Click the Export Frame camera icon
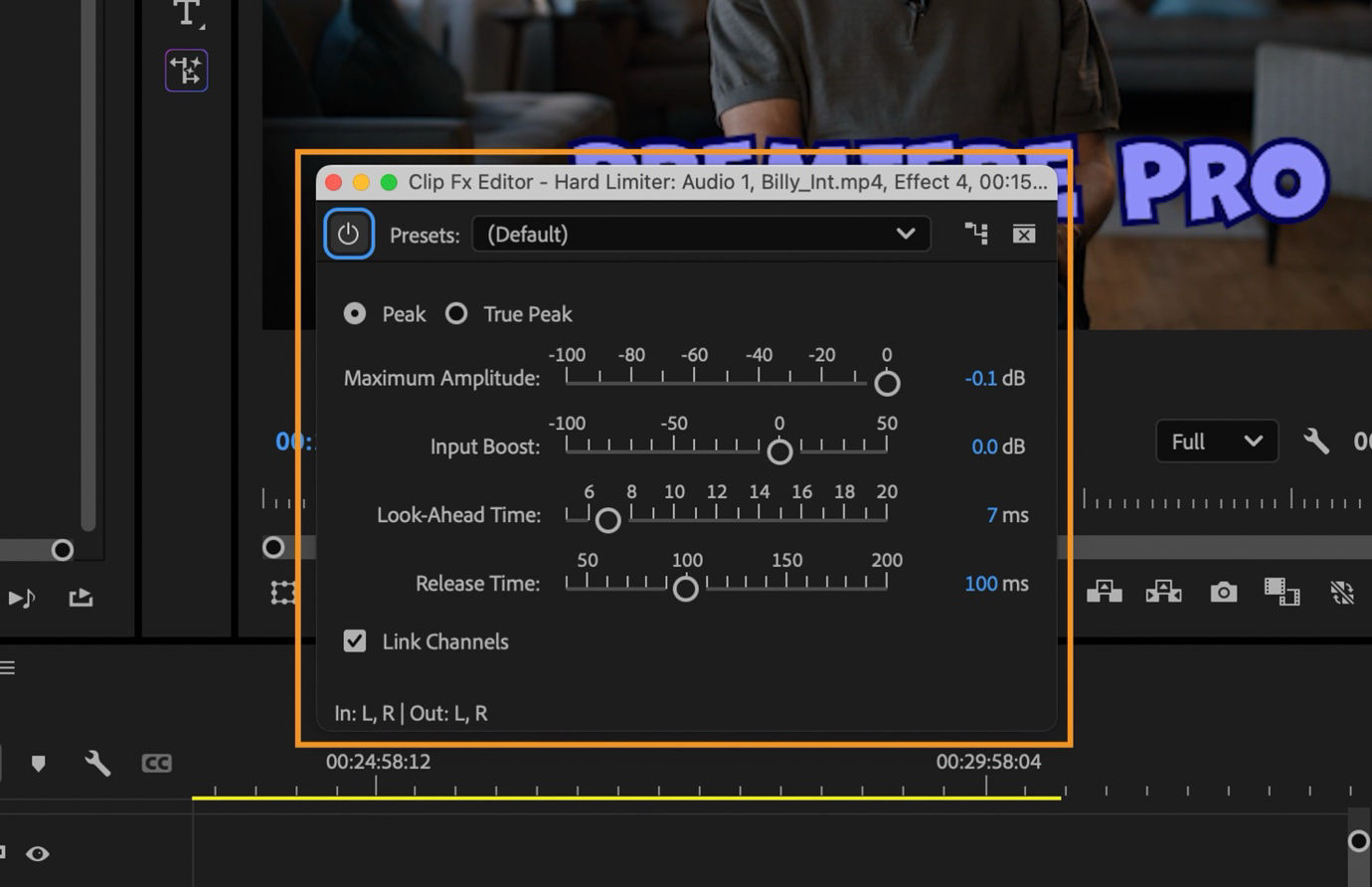This screenshot has width=1372, height=887. (1222, 593)
